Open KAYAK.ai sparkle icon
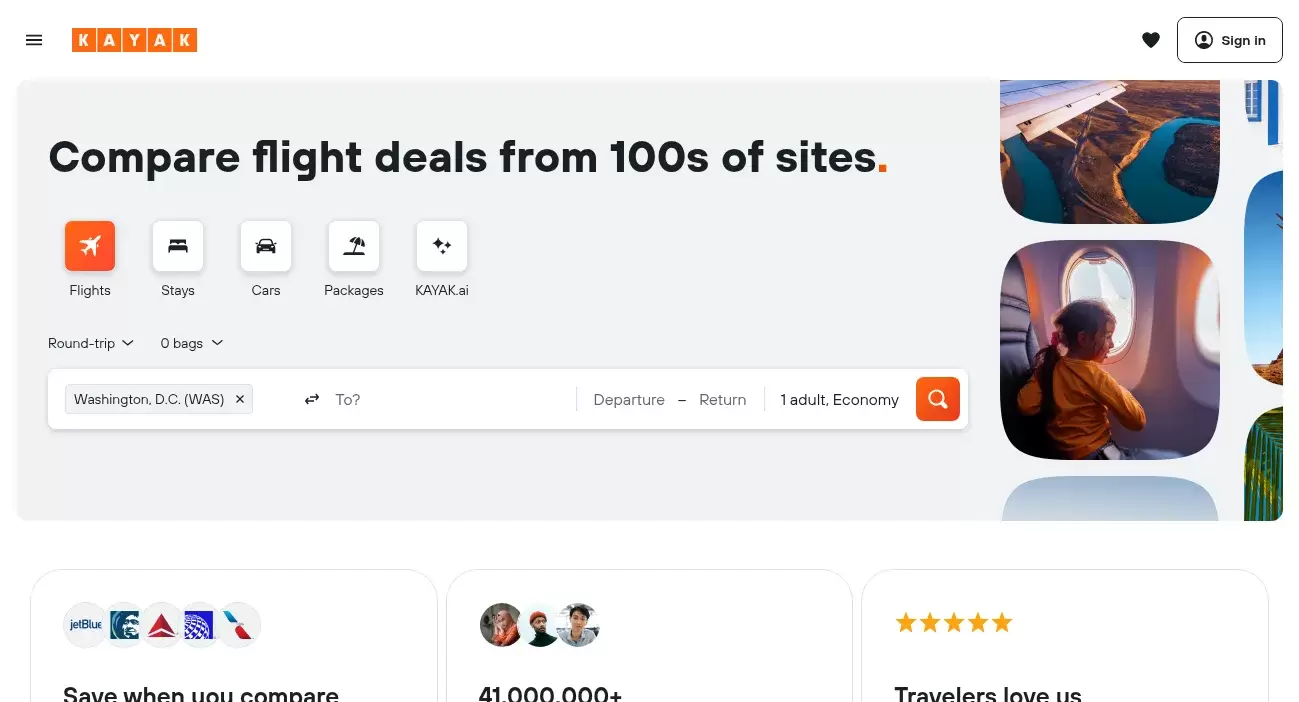 click(x=442, y=246)
